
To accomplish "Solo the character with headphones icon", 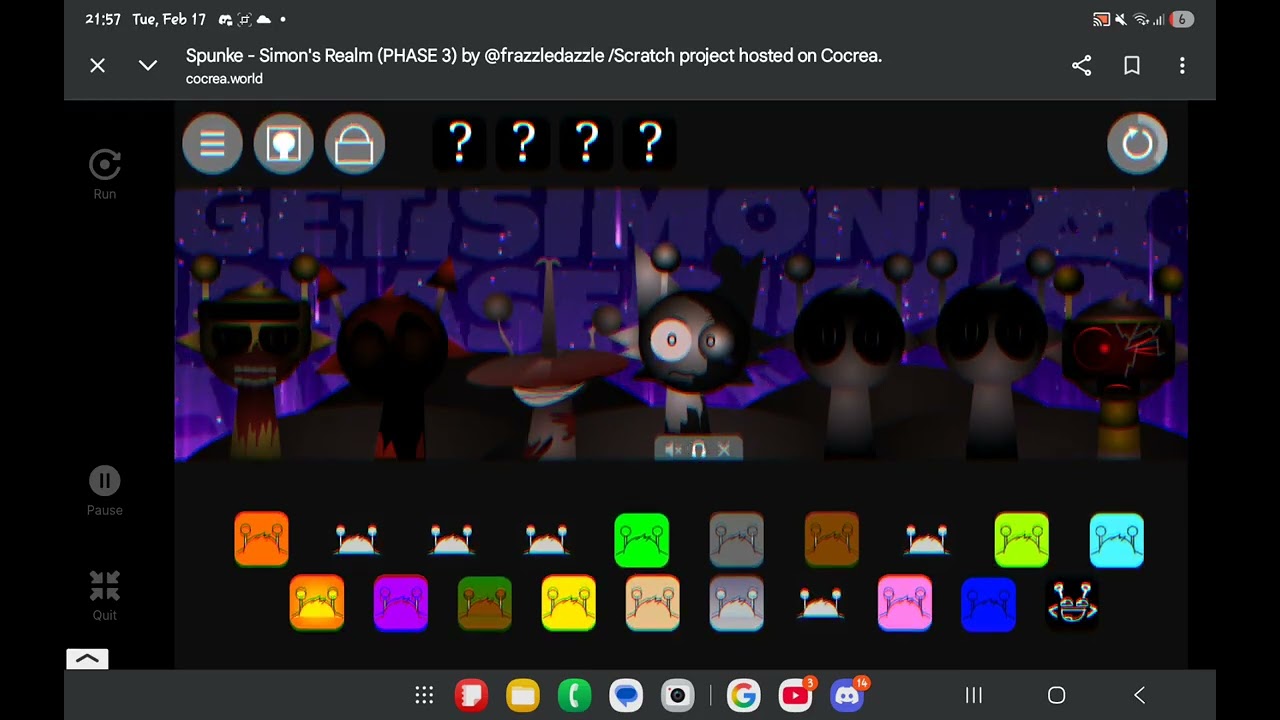I will point(699,450).
